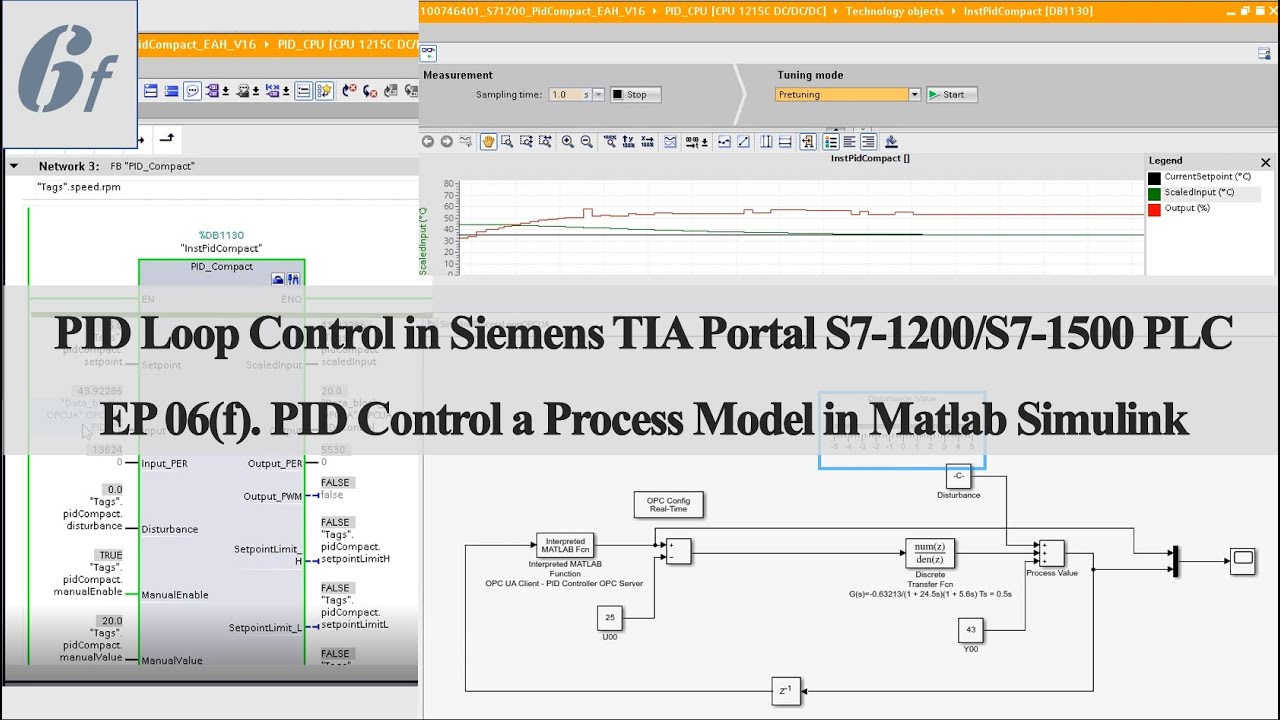1280x720 pixels.
Task: Open the dropdown arrow next to the trend measuring icon
Action: 705,141
